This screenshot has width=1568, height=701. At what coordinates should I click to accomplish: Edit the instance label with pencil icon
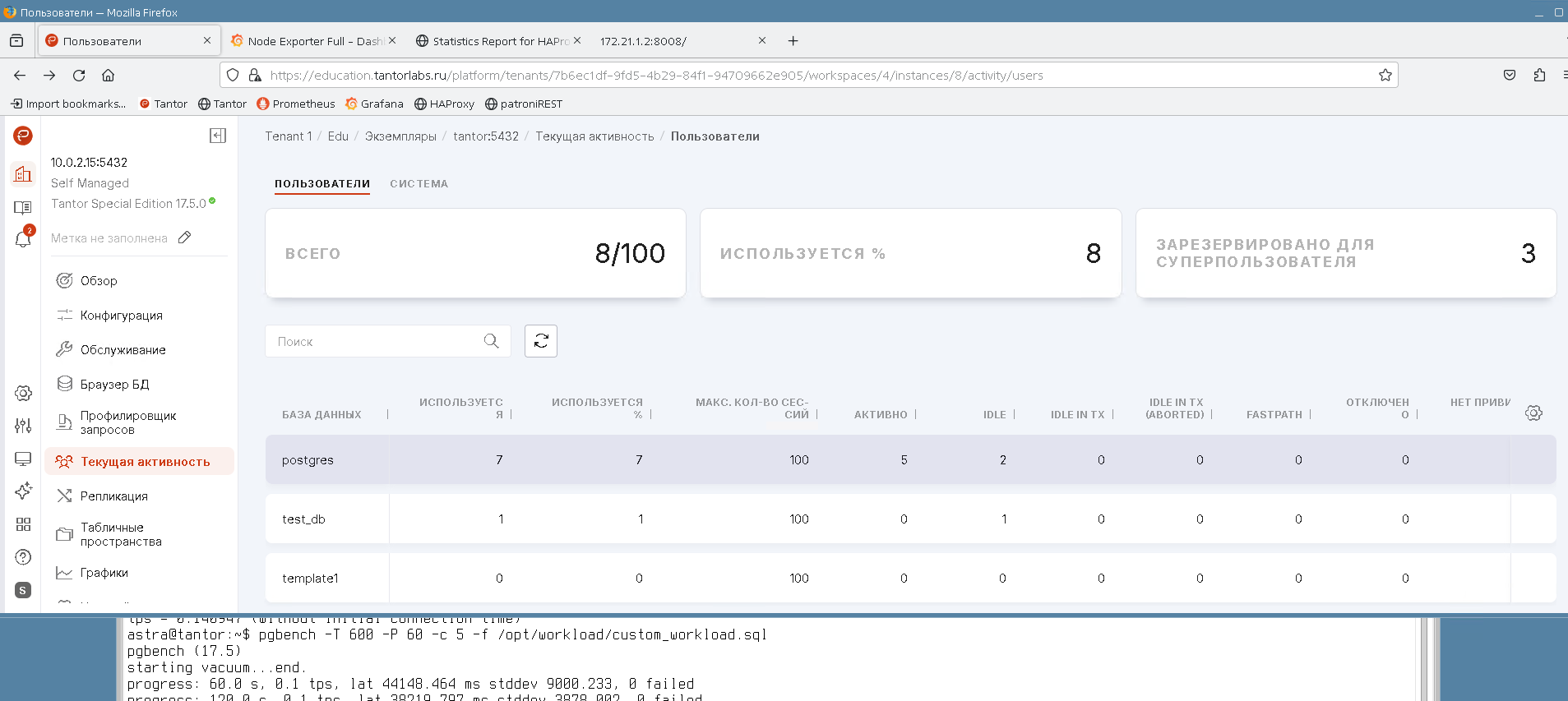tap(185, 238)
